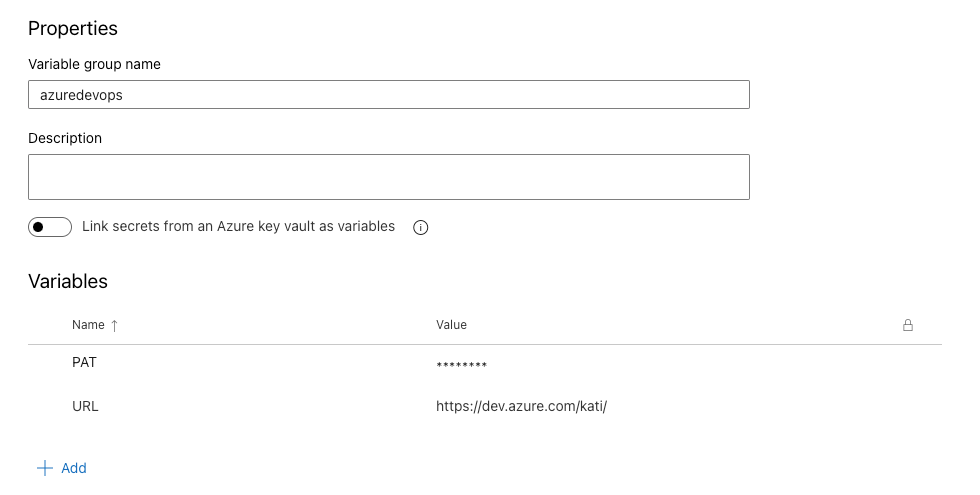Click the empty lock cell in PAT row
Screen dimensions: 980x495
pyautogui.click(x=908, y=363)
